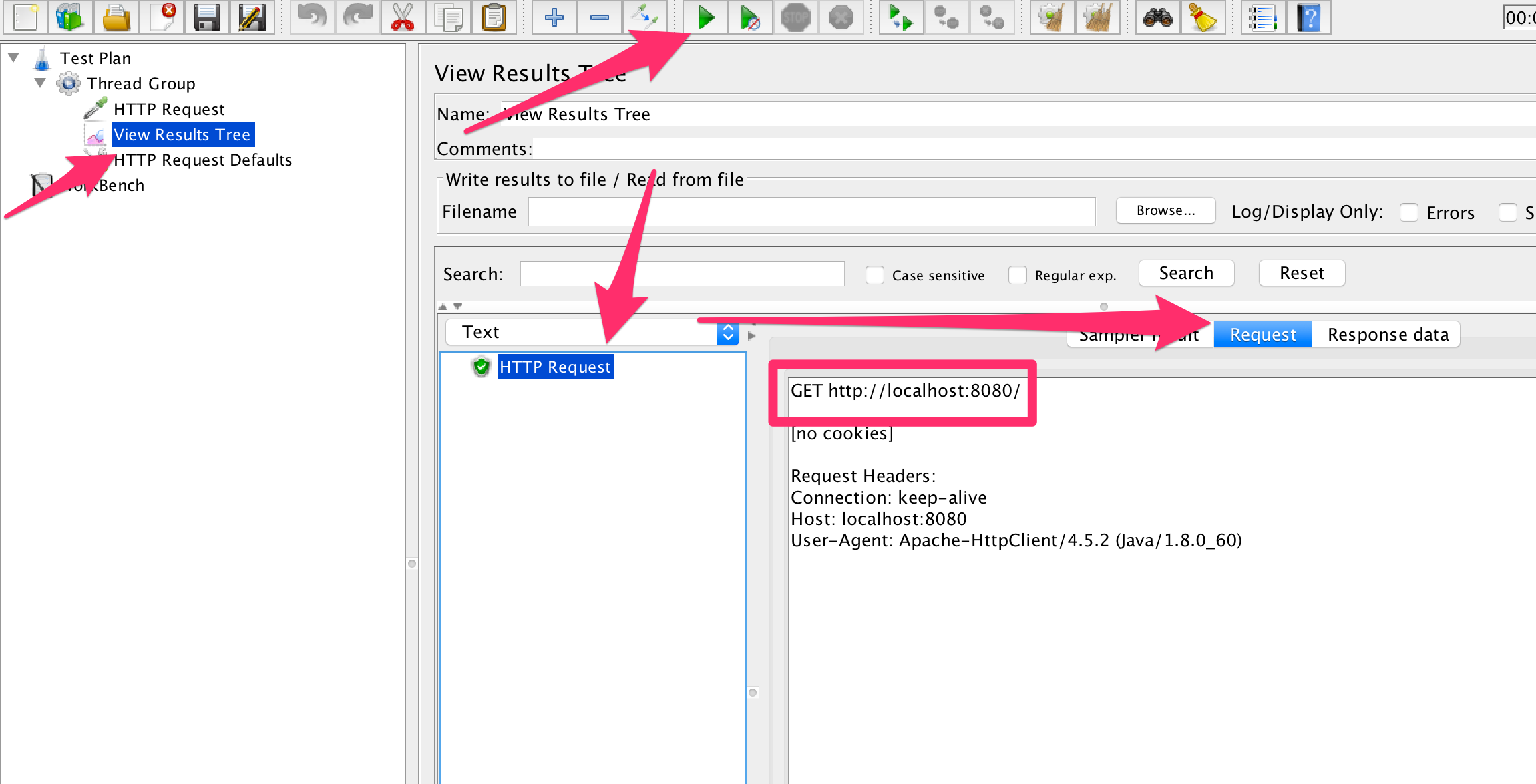The image size is (1536, 784).
Task: Clear results with the single broom icon
Action: (1052, 17)
